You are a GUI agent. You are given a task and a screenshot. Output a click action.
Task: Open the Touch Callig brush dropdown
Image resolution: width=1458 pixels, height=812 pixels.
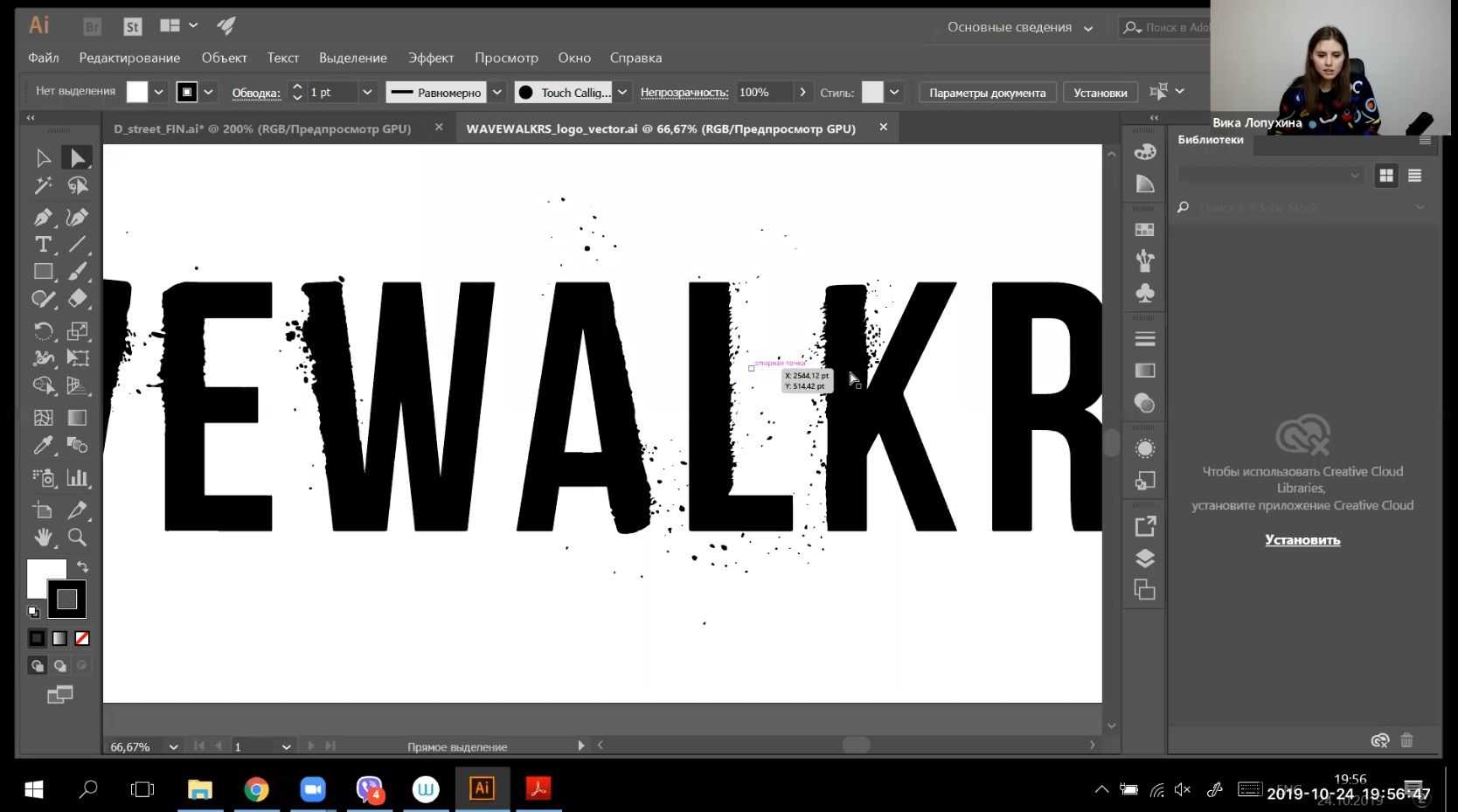point(622,92)
